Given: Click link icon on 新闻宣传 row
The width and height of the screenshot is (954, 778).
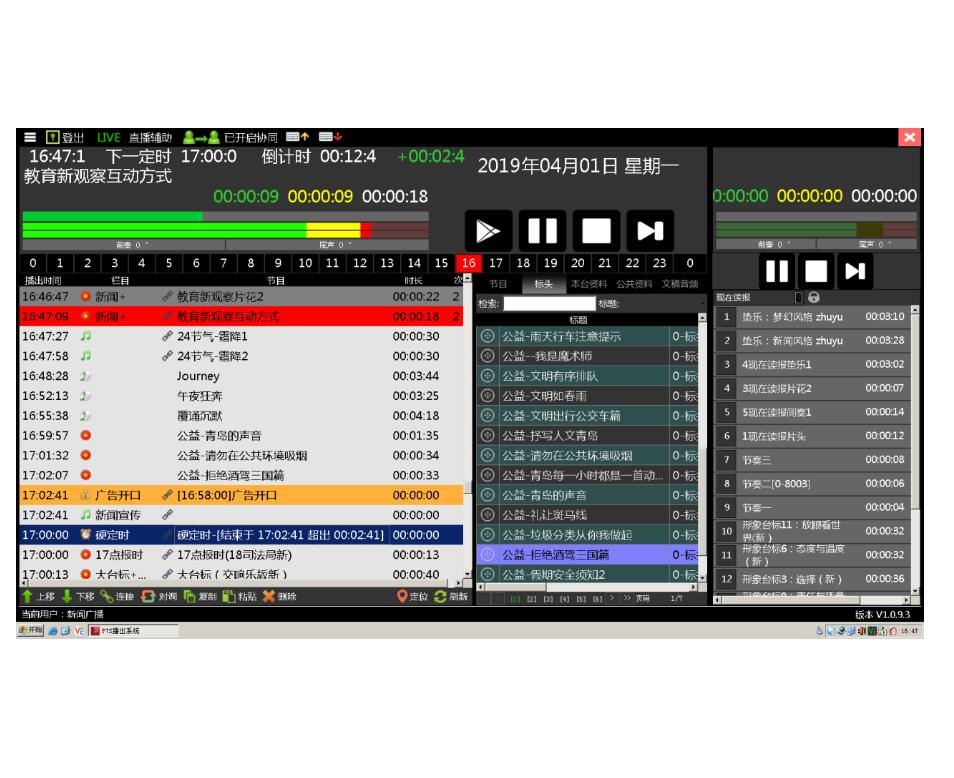Looking at the screenshot, I should pyautogui.click(x=167, y=515).
